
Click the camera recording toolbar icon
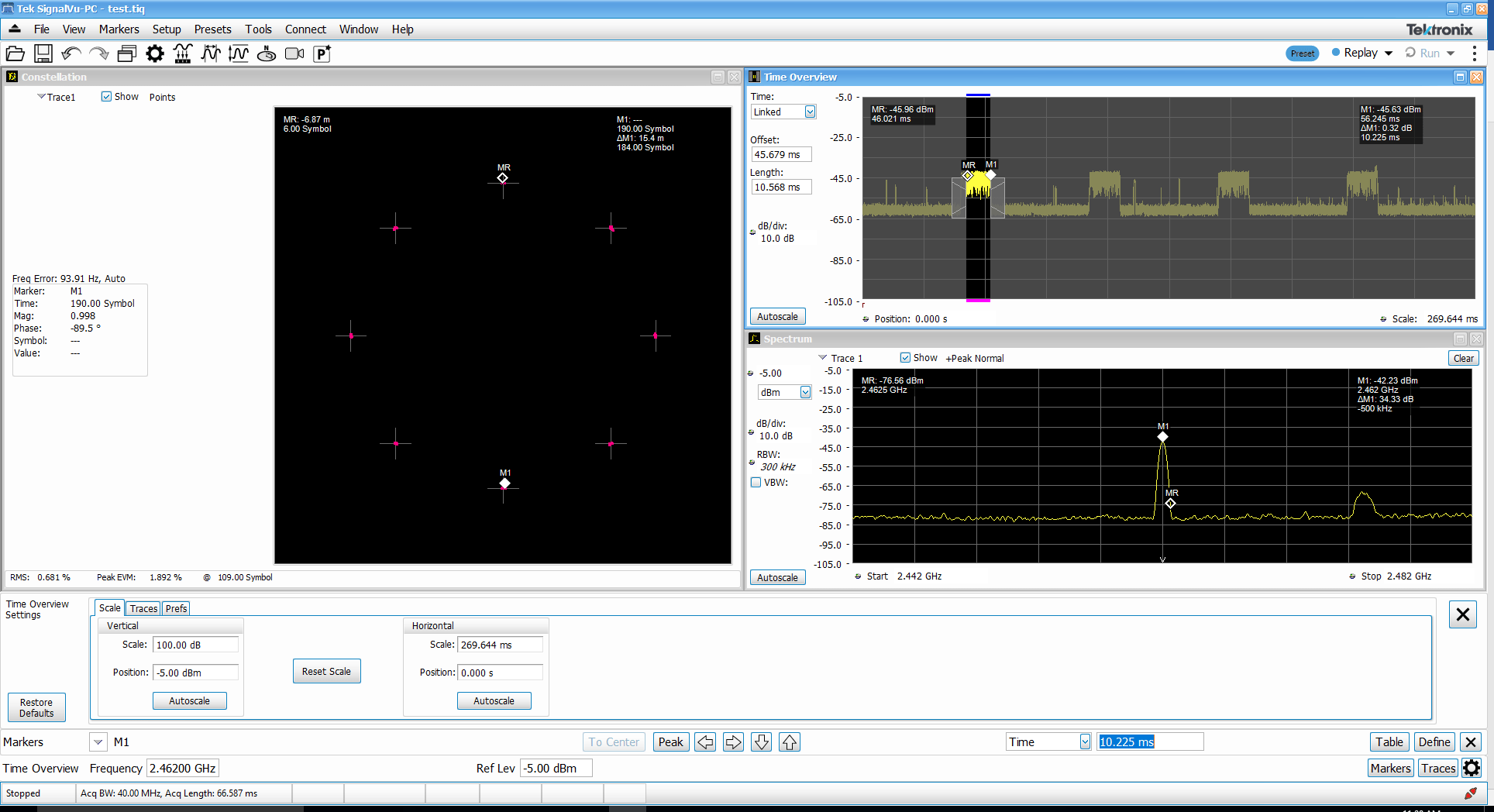[294, 53]
